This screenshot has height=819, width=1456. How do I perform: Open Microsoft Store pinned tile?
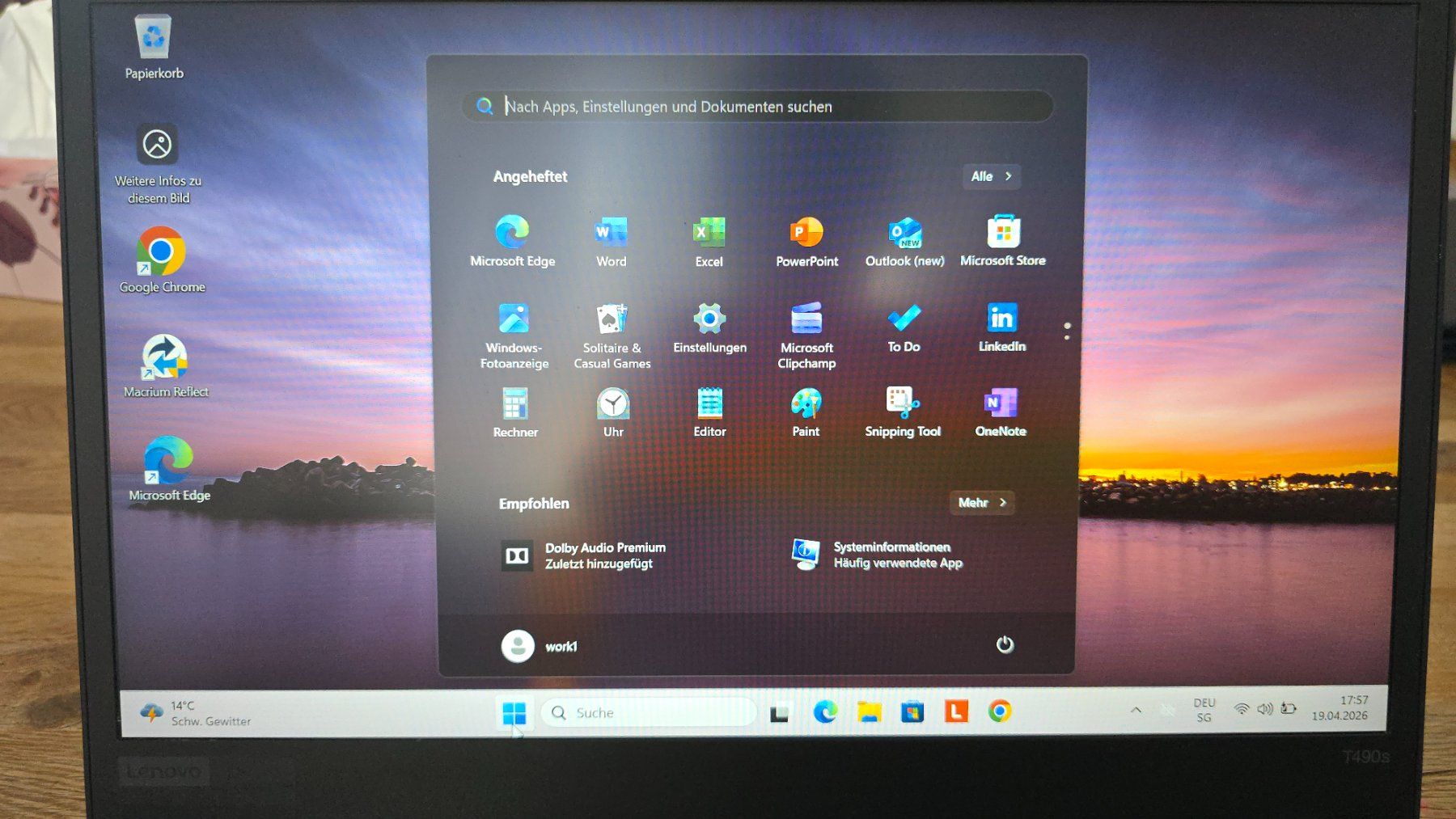click(1003, 241)
